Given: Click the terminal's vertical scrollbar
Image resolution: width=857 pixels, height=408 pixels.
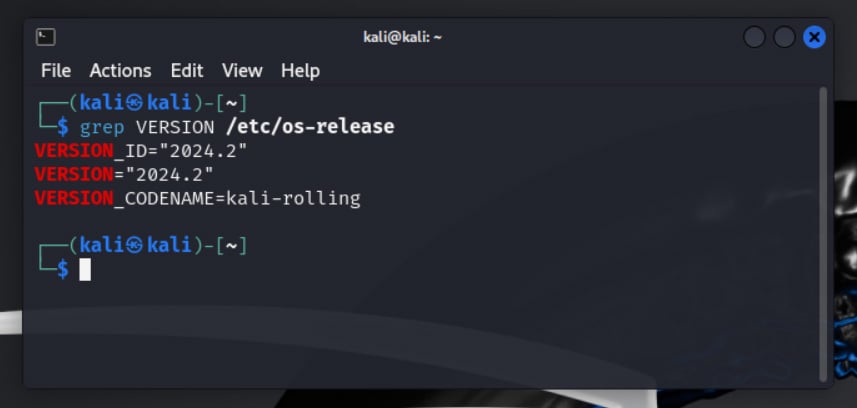Looking at the screenshot, I should tap(823, 230).
